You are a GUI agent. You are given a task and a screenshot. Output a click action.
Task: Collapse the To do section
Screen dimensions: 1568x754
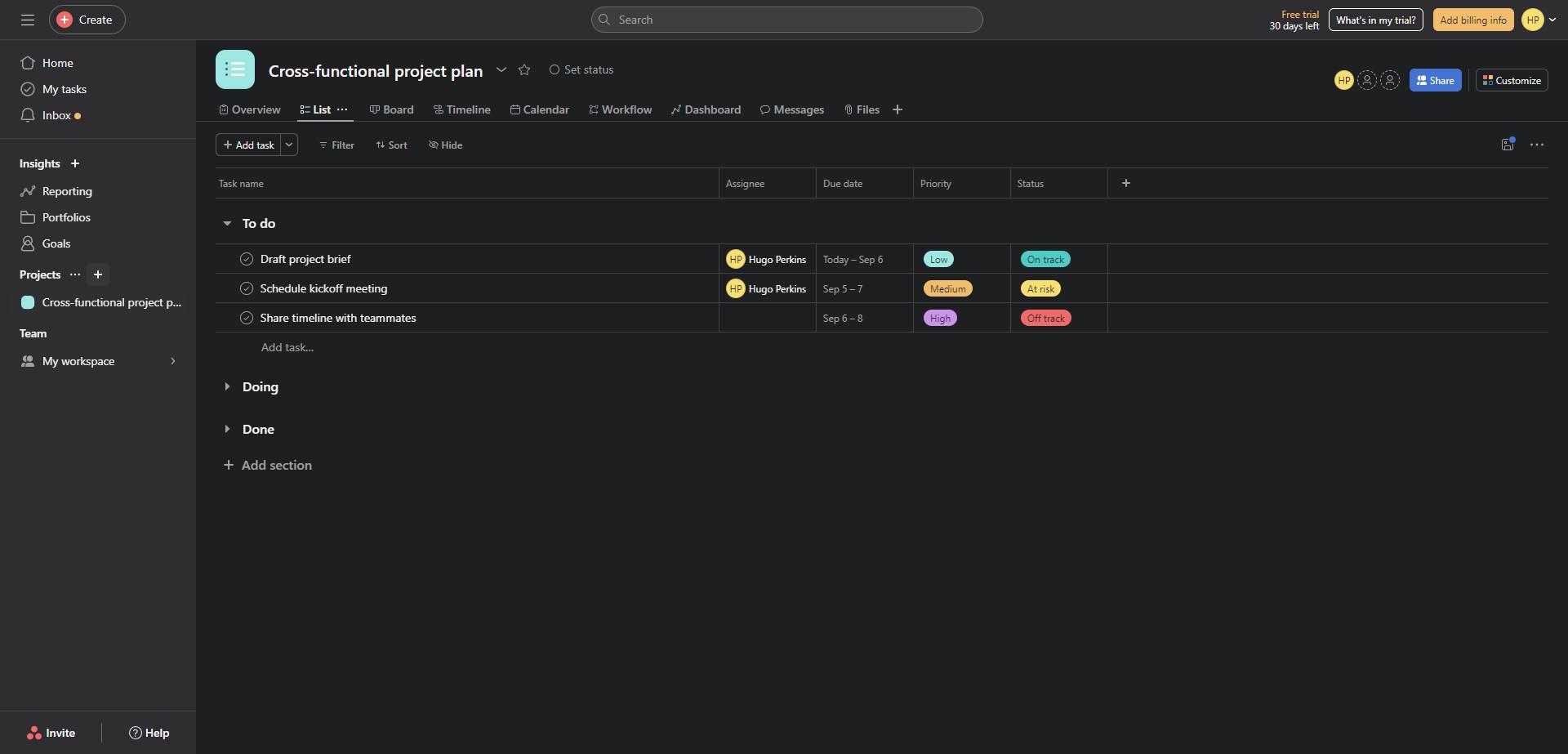(x=227, y=223)
